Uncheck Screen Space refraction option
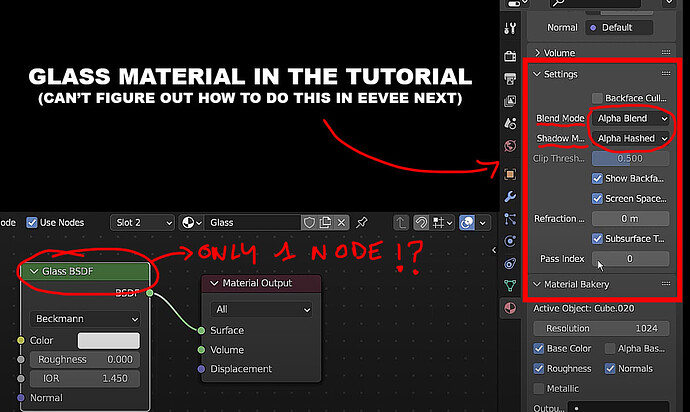Viewport: 690px width, 412px height. (x=597, y=199)
